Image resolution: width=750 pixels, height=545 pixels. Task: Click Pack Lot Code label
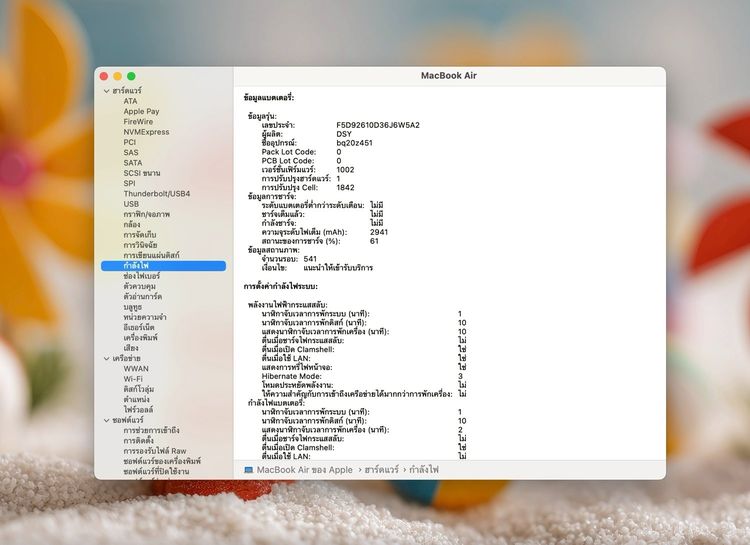click(288, 152)
